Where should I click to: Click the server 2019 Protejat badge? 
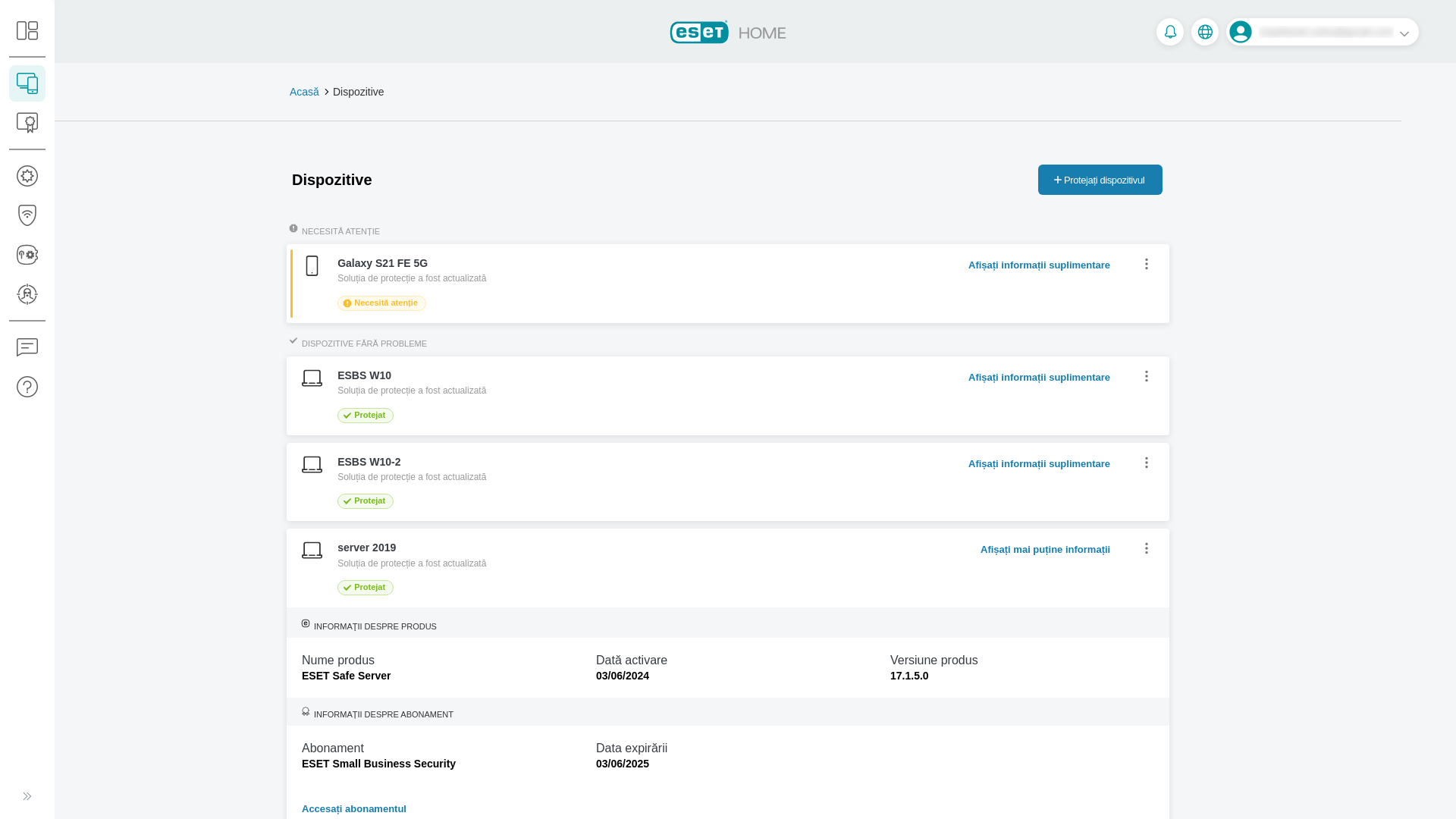[366, 588]
